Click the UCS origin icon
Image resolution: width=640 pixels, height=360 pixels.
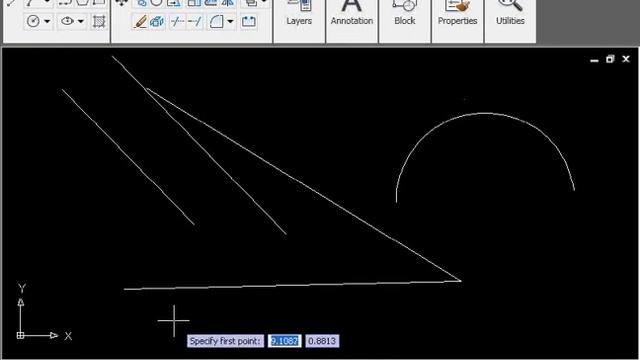(20, 336)
